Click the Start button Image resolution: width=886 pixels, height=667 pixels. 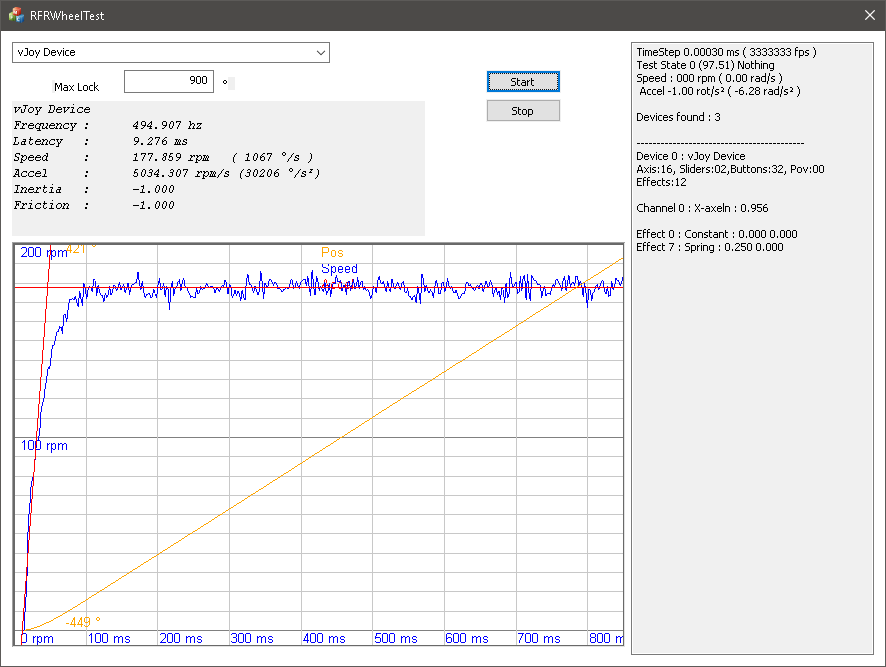tap(523, 82)
